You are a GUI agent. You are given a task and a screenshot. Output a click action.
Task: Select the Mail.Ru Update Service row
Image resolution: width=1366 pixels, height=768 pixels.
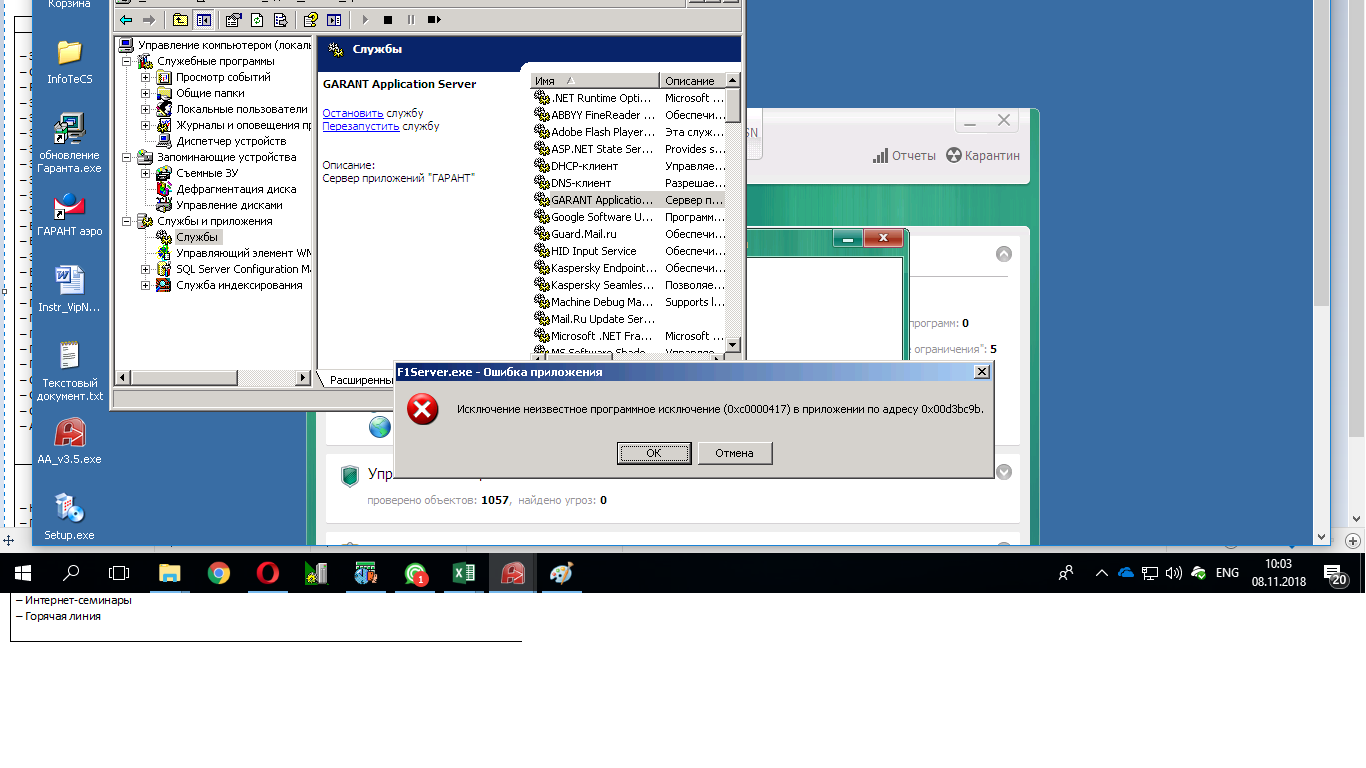click(629, 319)
